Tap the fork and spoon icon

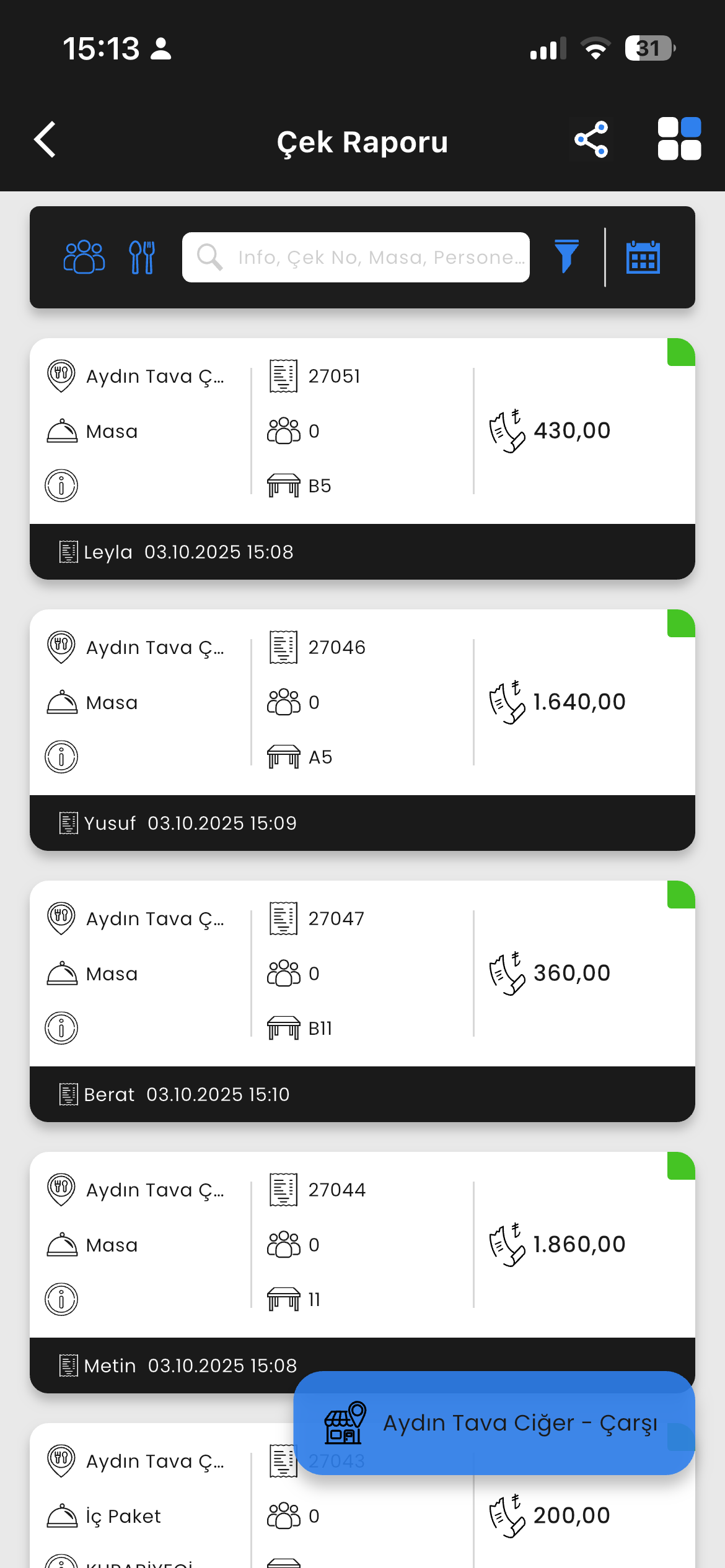(x=142, y=257)
